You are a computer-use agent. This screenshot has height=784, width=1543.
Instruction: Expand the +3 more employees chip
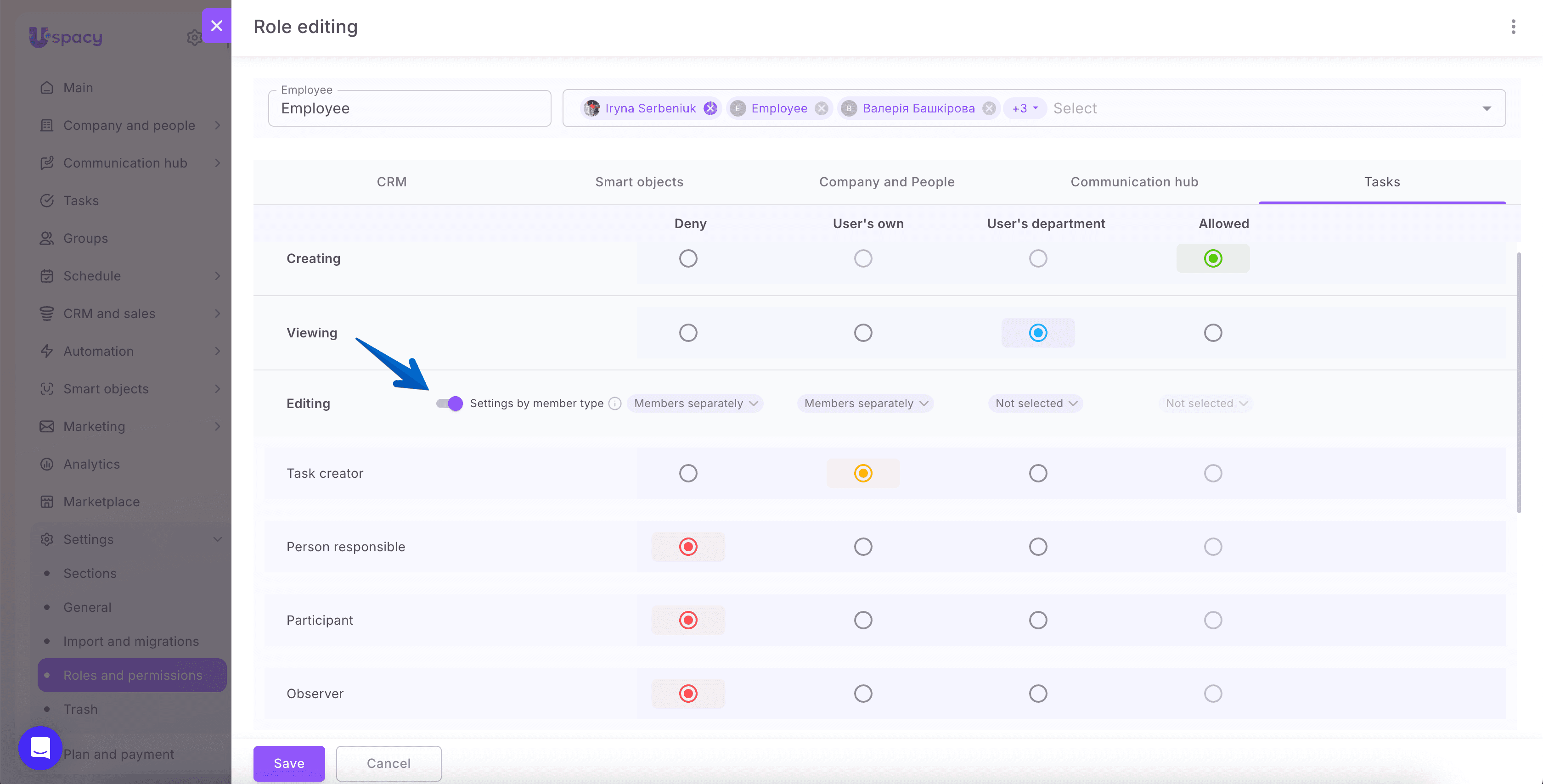click(1025, 108)
